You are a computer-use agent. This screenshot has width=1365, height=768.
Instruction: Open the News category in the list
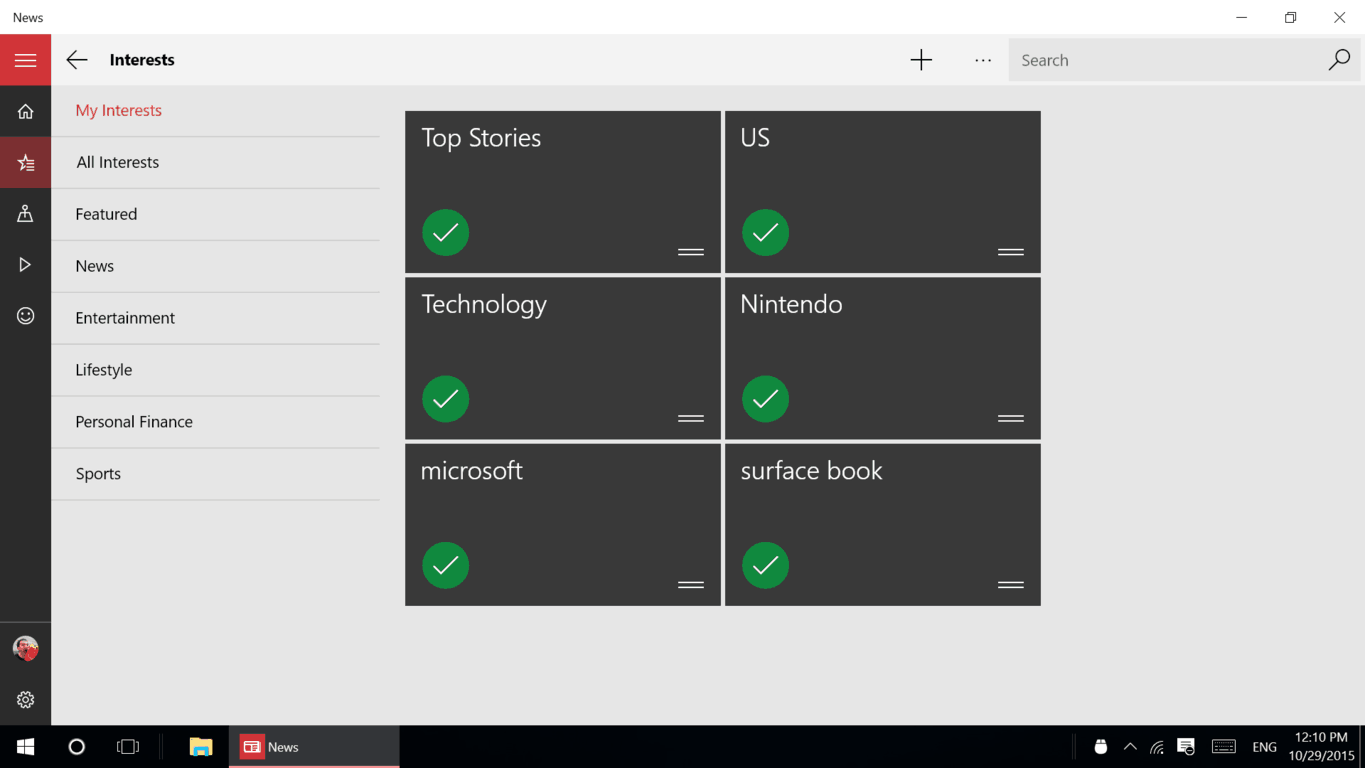click(216, 266)
